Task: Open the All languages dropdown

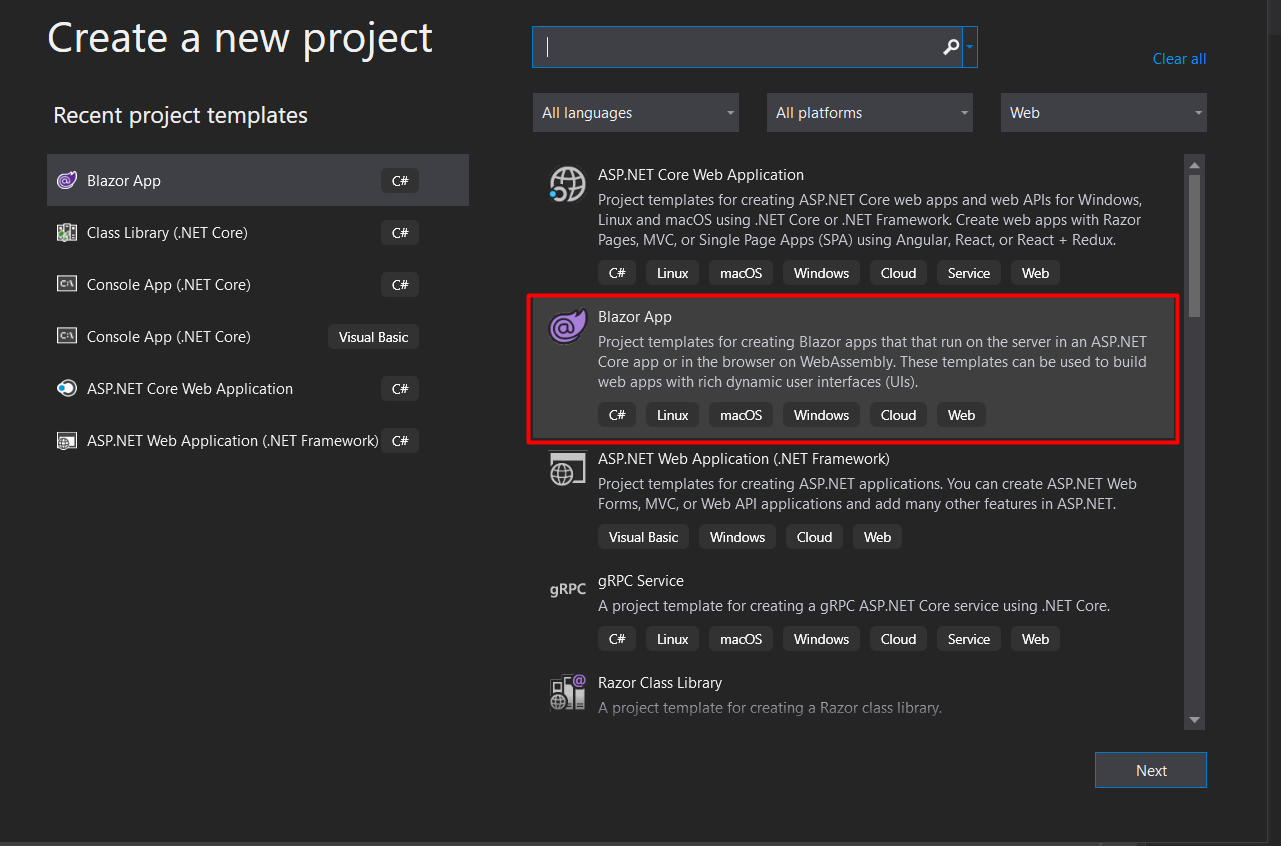Action: (x=635, y=112)
